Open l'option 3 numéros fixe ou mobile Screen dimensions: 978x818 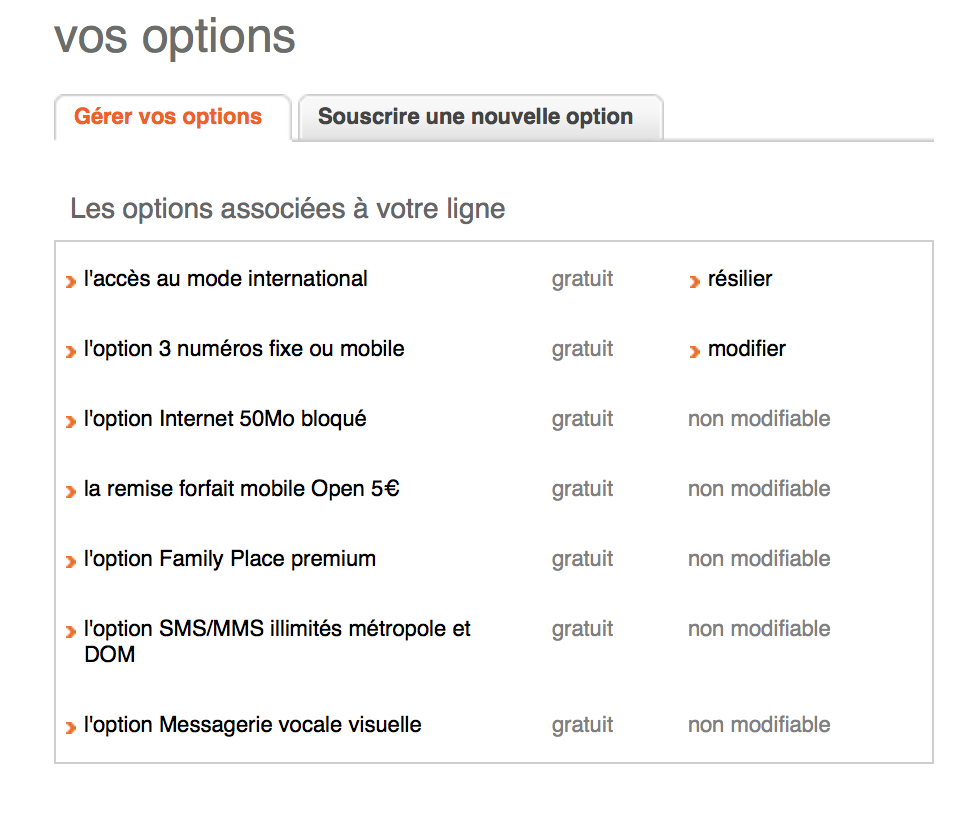click(244, 349)
